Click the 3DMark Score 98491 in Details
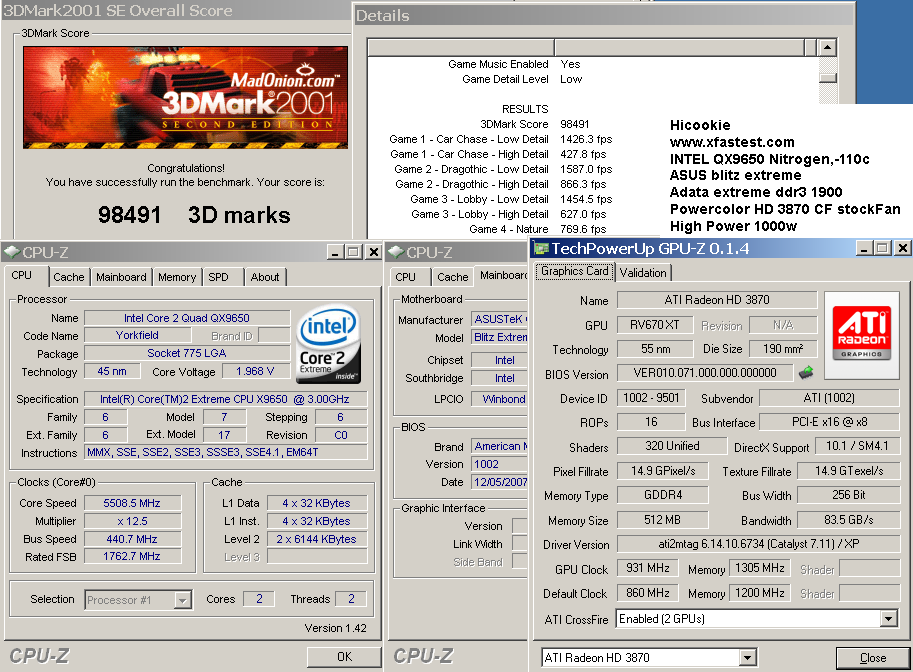This screenshot has width=913, height=672. [575, 124]
